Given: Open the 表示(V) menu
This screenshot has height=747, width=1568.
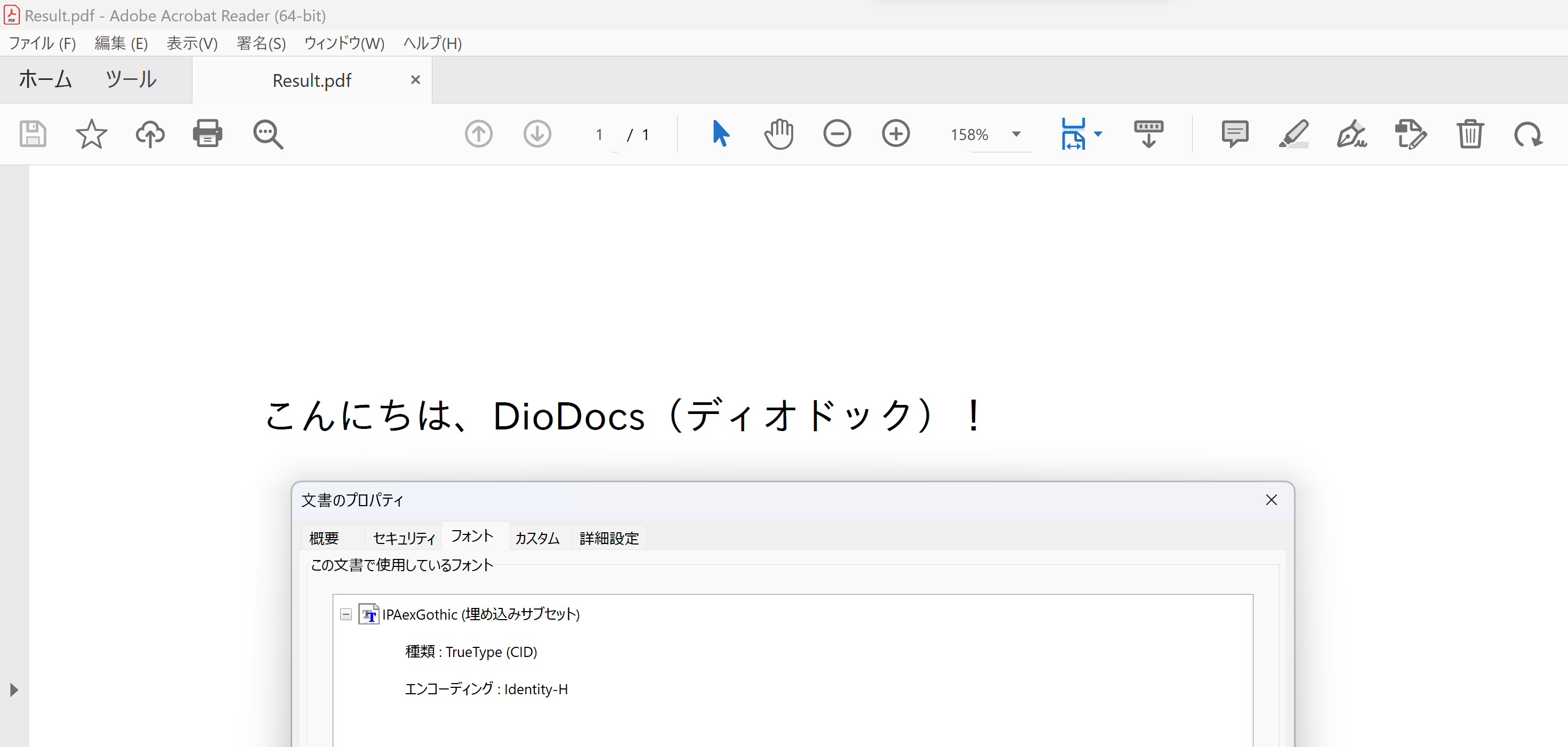Looking at the screenshot, I should [192, 44].
